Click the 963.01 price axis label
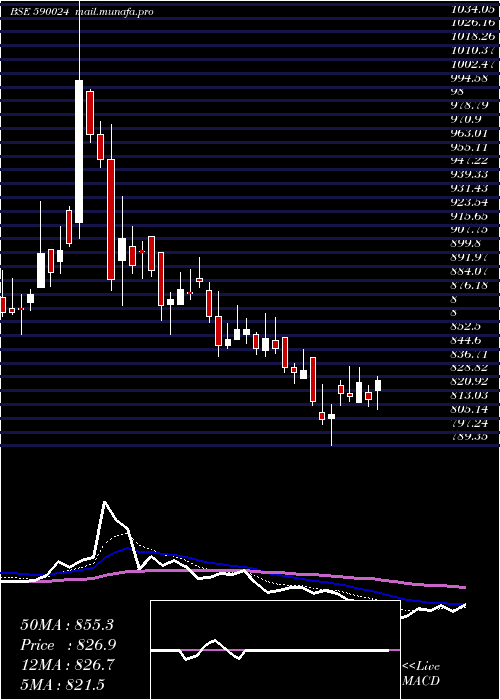Image resolution: width=500 pixels, height=700 pixels. point(469,133)
